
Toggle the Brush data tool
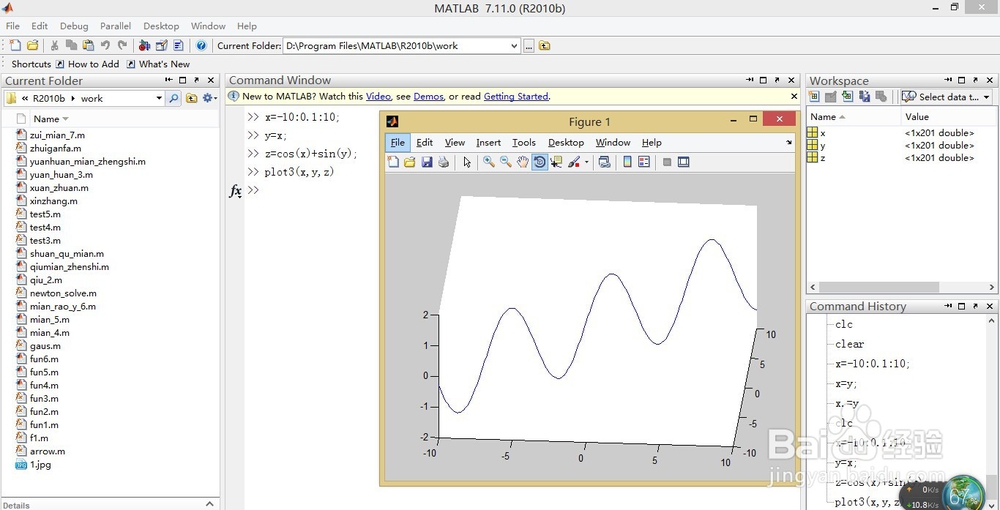(x=574, y=162)
